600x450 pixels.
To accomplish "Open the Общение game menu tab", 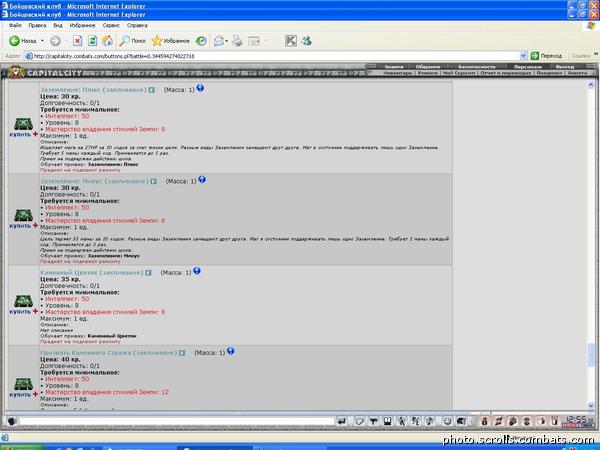I will [428, 67].
